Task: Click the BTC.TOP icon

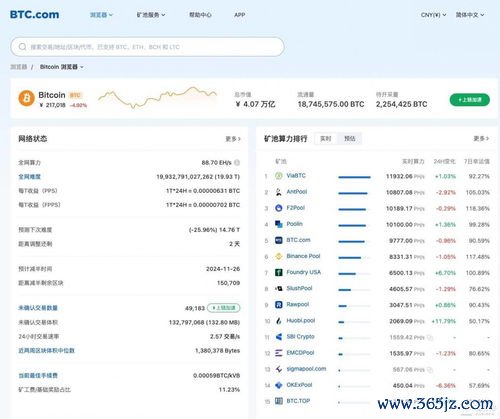Action: [x=279, y=401]
